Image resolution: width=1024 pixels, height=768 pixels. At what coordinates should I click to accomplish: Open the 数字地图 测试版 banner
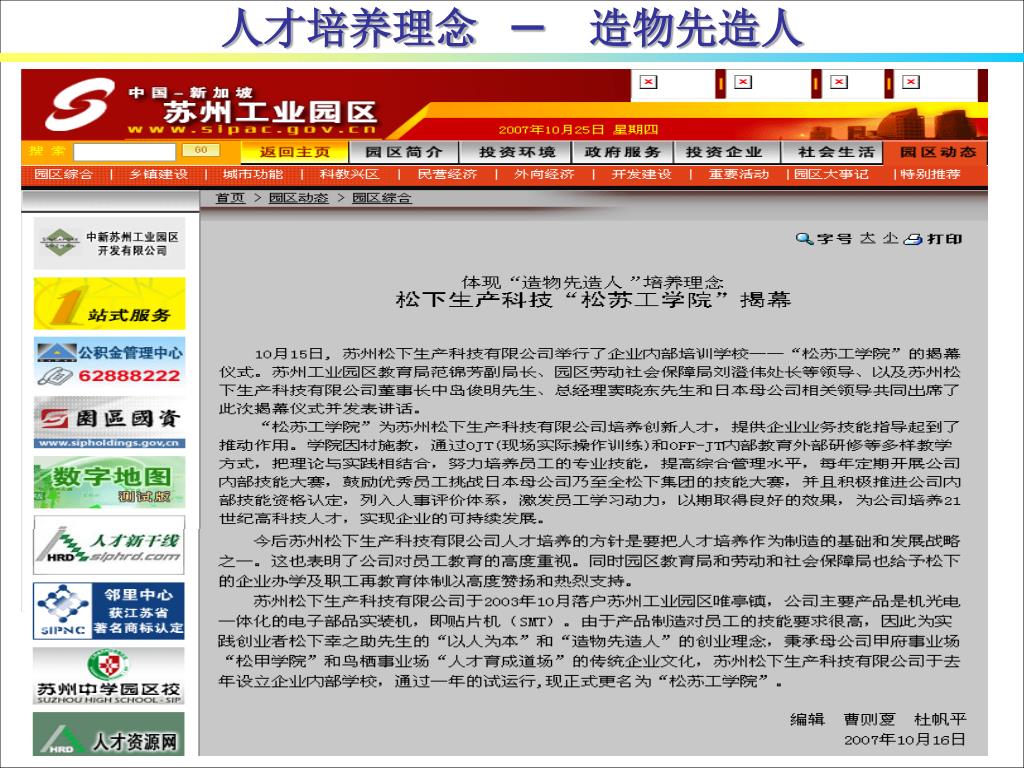coord(109,483)
